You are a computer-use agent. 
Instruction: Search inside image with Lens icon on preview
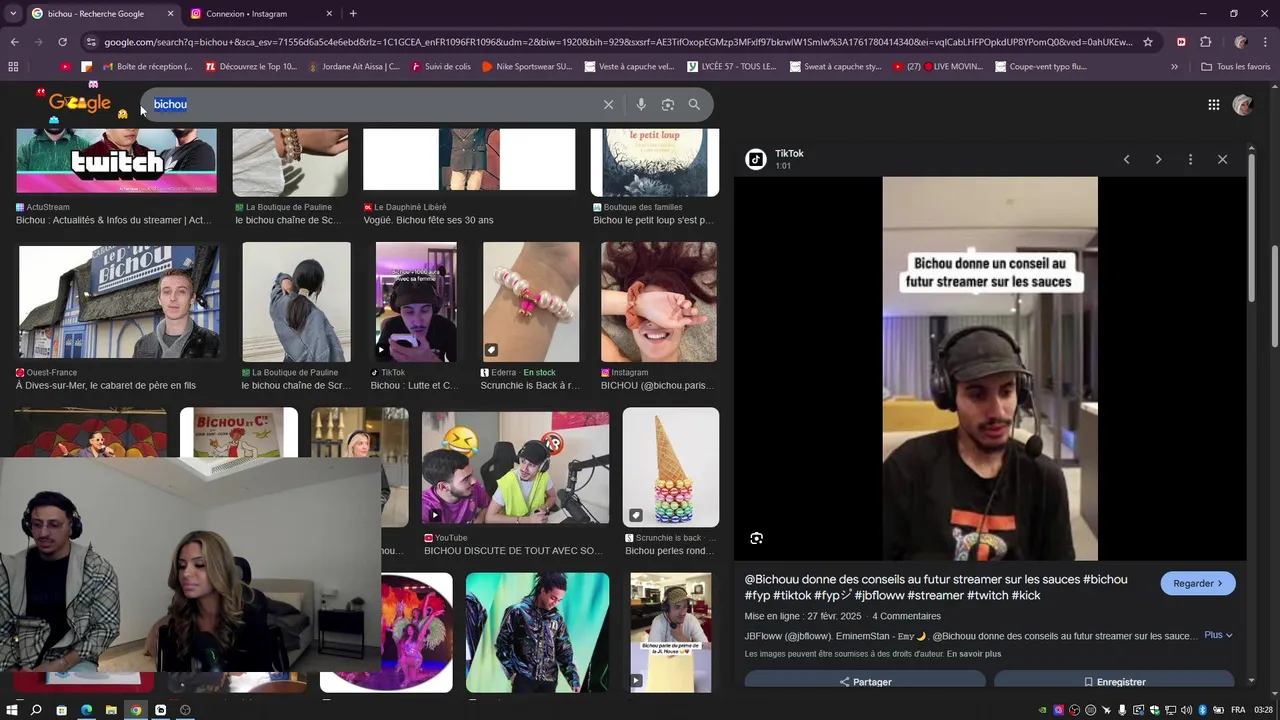pyautogui.click(x=756, y=538)
